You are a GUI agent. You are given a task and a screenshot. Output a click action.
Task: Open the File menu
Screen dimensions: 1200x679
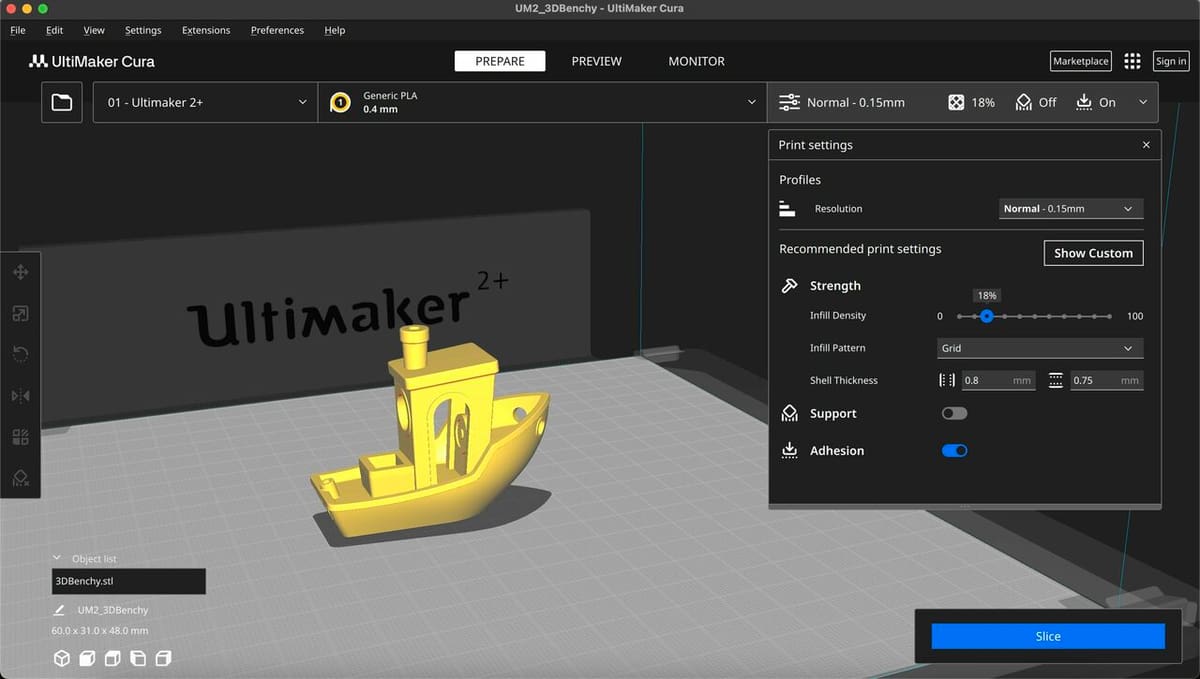coord(18,30)
